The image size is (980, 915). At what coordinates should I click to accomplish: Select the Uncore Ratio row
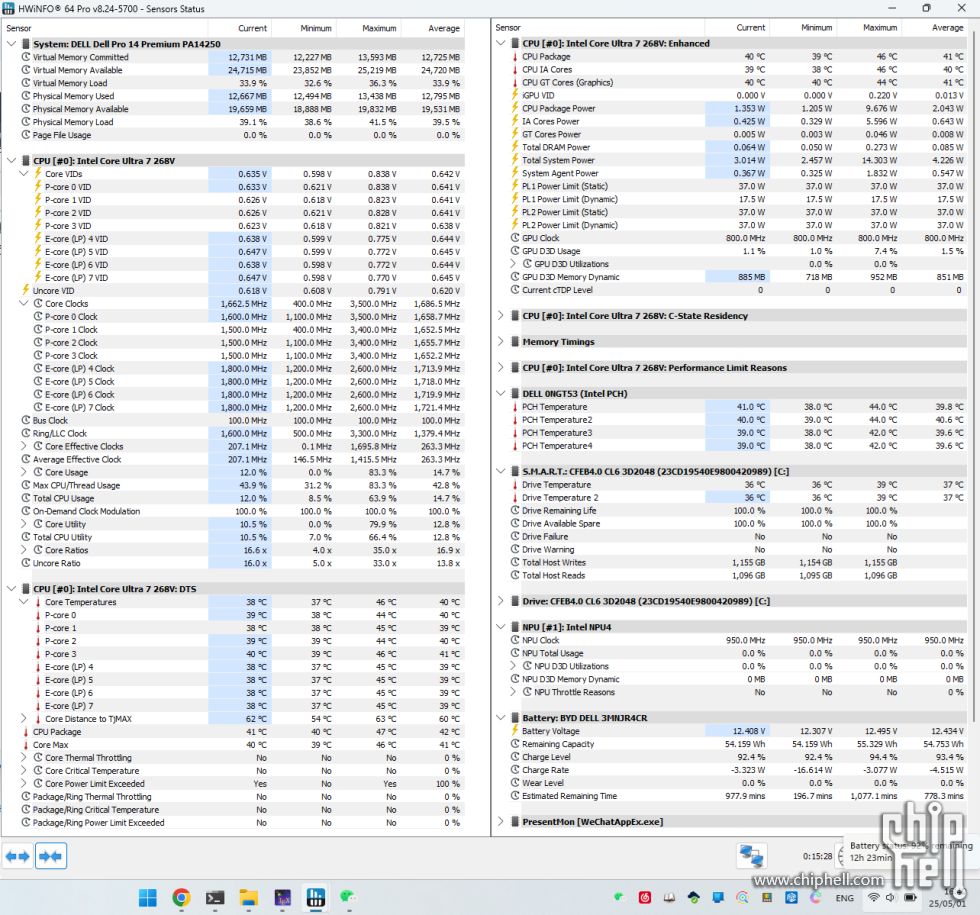point(234,563)
